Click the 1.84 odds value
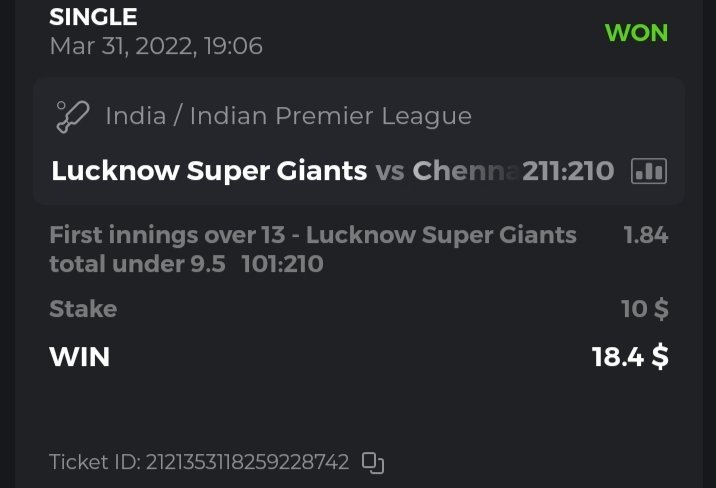The image size is (716, 488). point(645,235)
